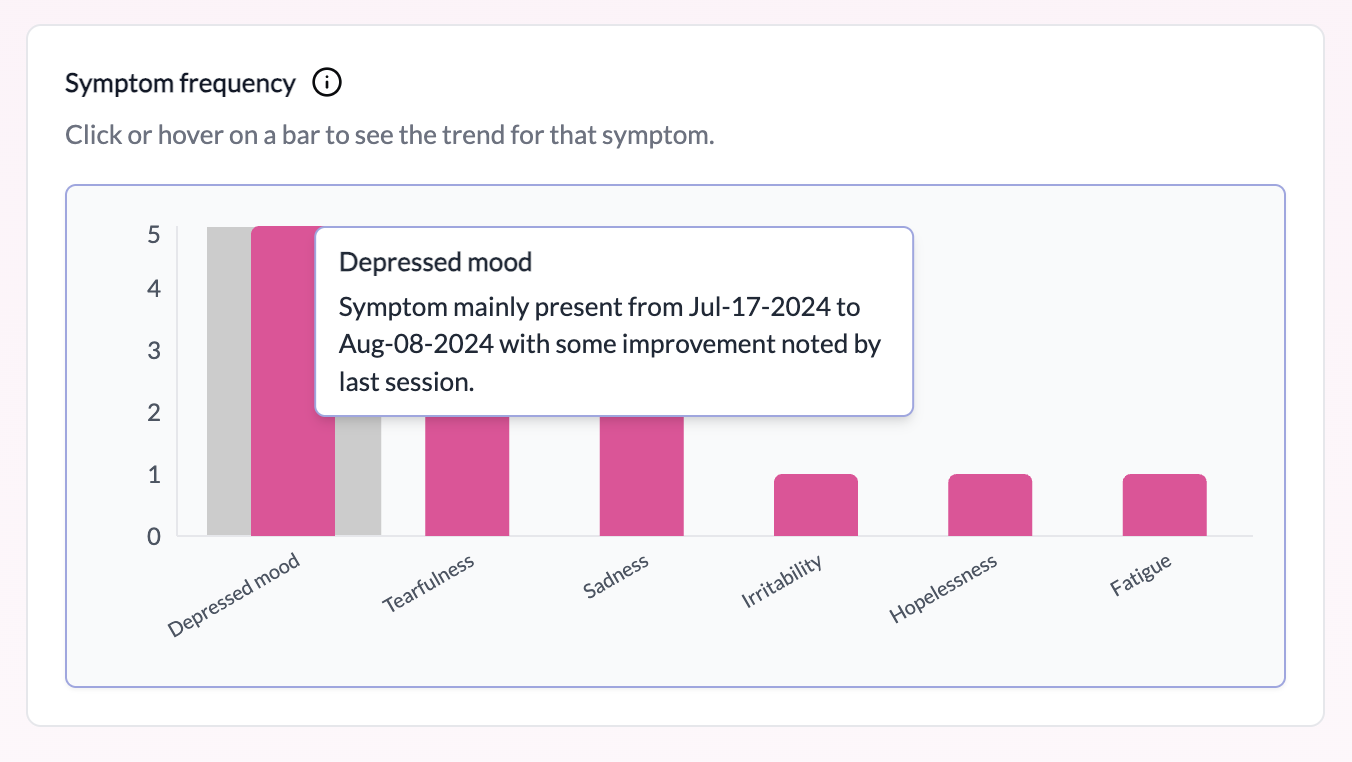
Task: Click the Symptom frequency info icon
Action: [326, 84]
